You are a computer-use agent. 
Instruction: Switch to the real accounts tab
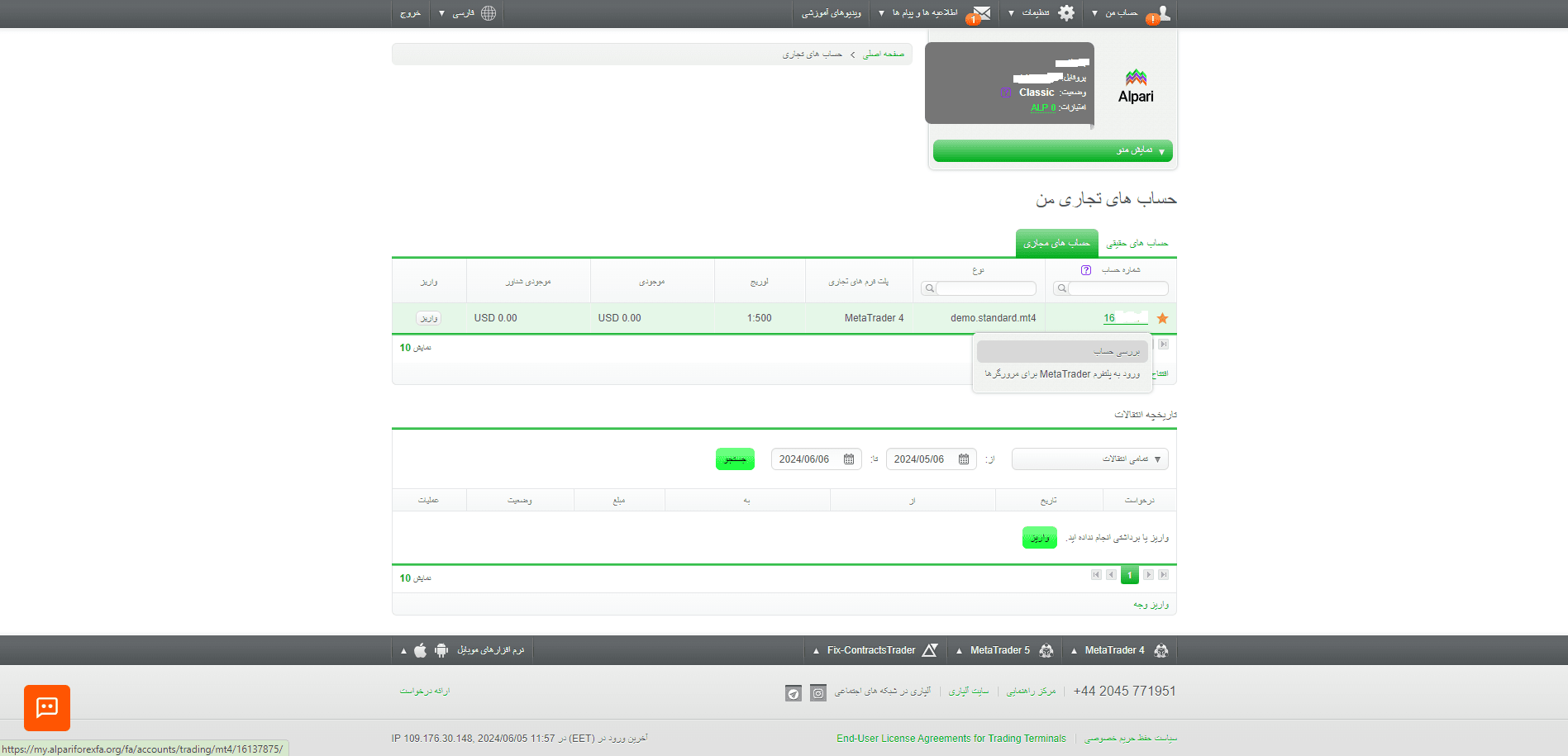pyautogui.click(x=1137, y=243)
